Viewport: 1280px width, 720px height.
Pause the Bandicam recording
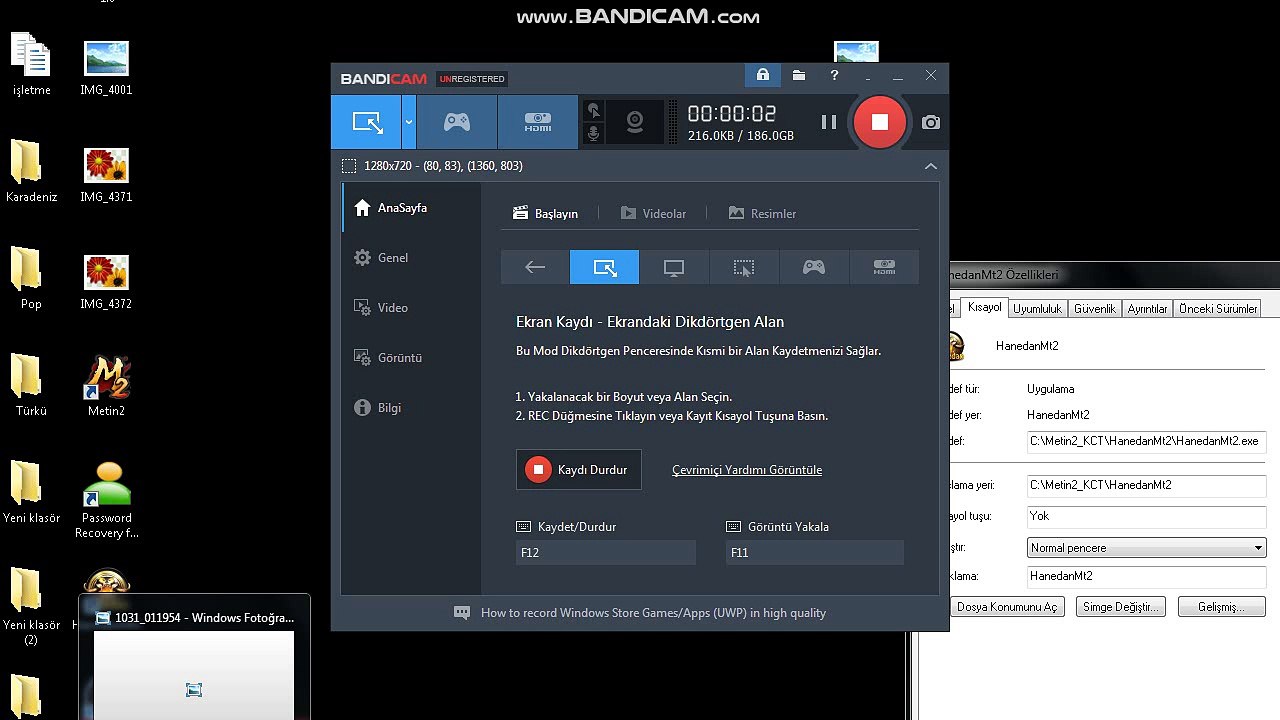point(828,122)
